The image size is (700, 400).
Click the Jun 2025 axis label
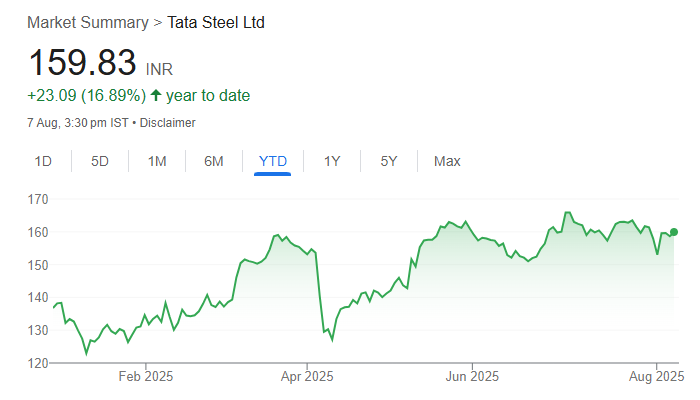pos(471,377)
